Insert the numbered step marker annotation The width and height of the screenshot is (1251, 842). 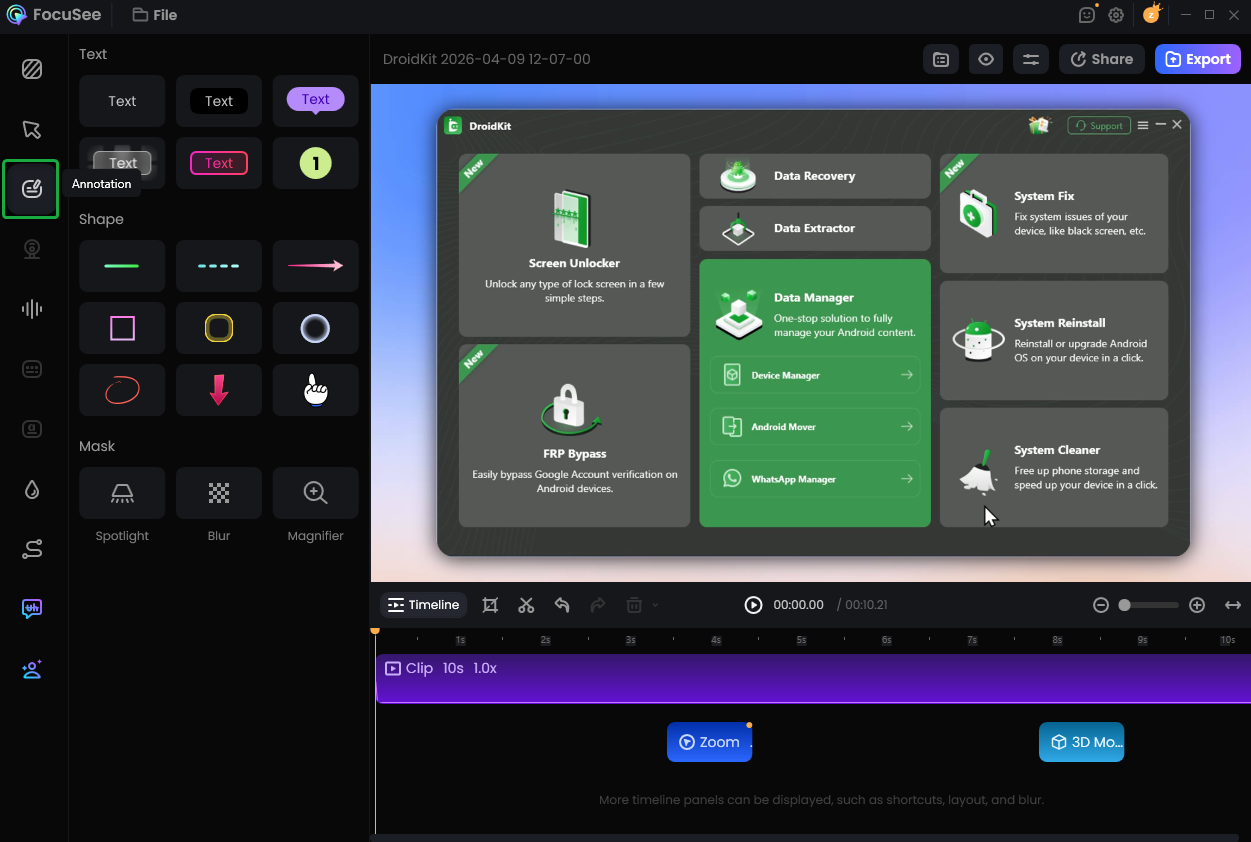[x=315, y=163]
